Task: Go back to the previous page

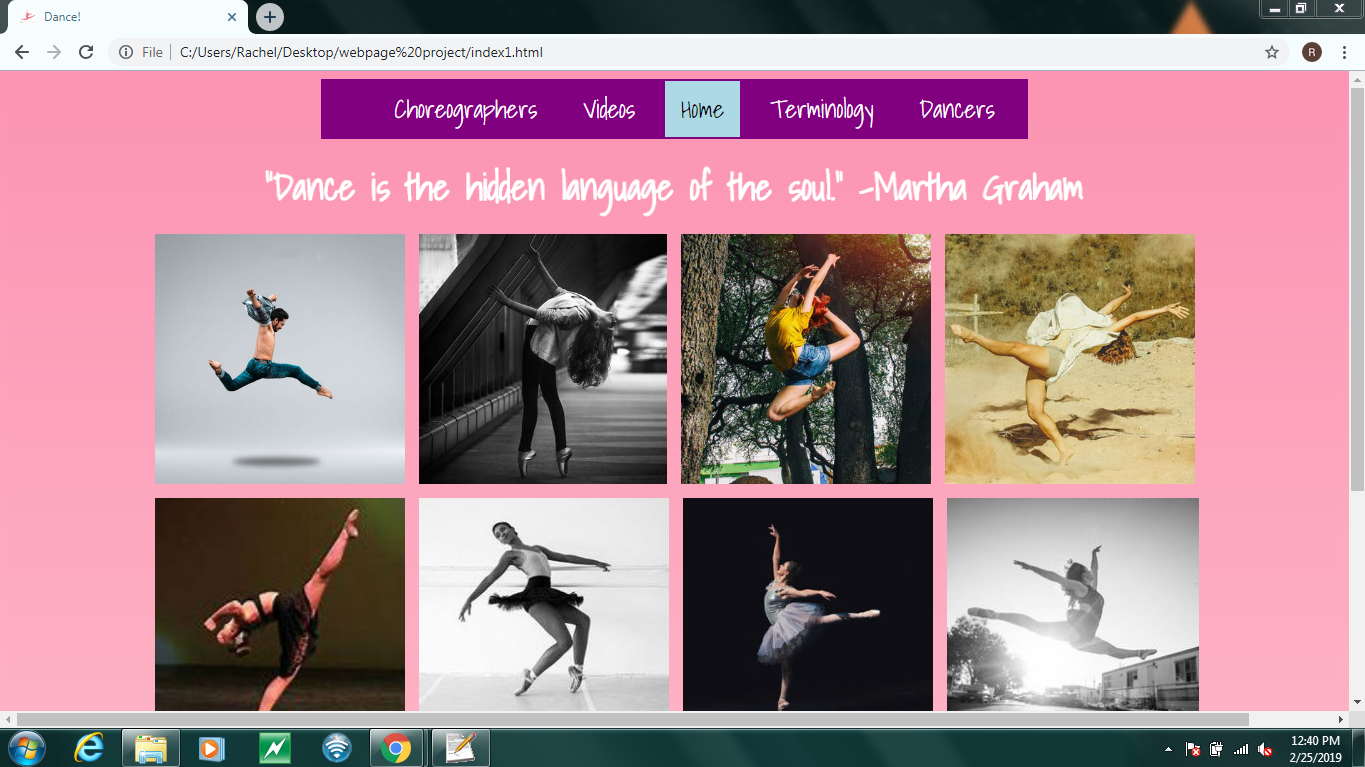Action: coord(22,52)
